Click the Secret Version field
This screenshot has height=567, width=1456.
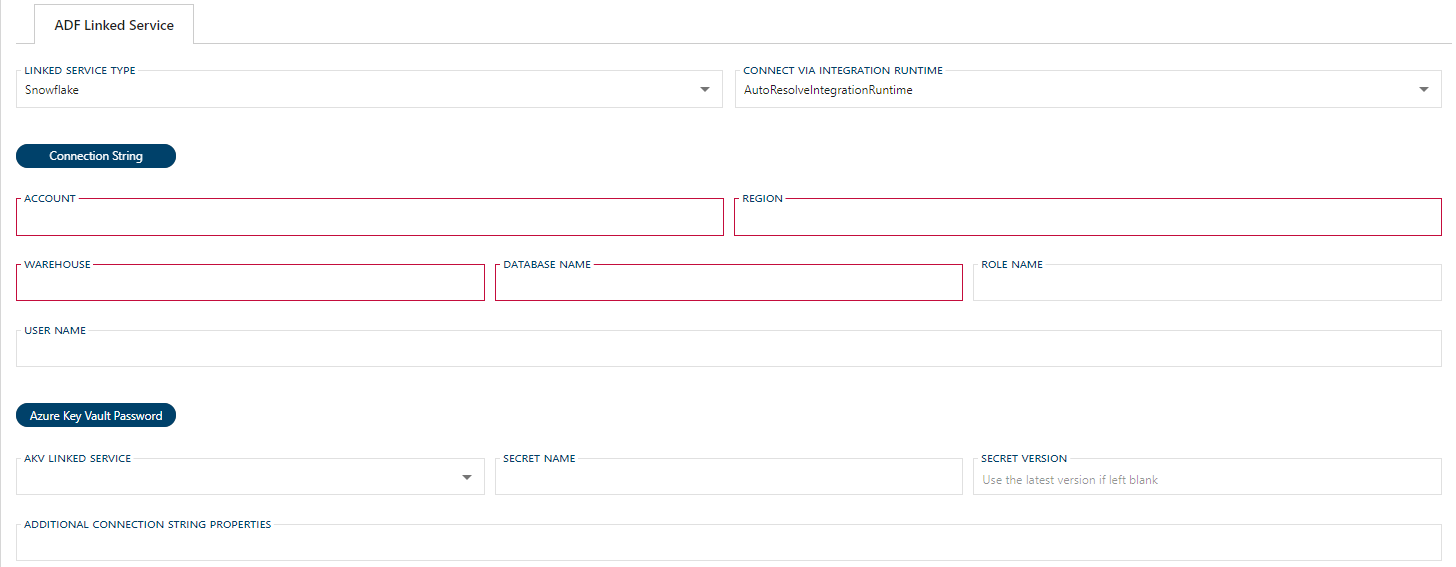click(x=1207, y=477)
